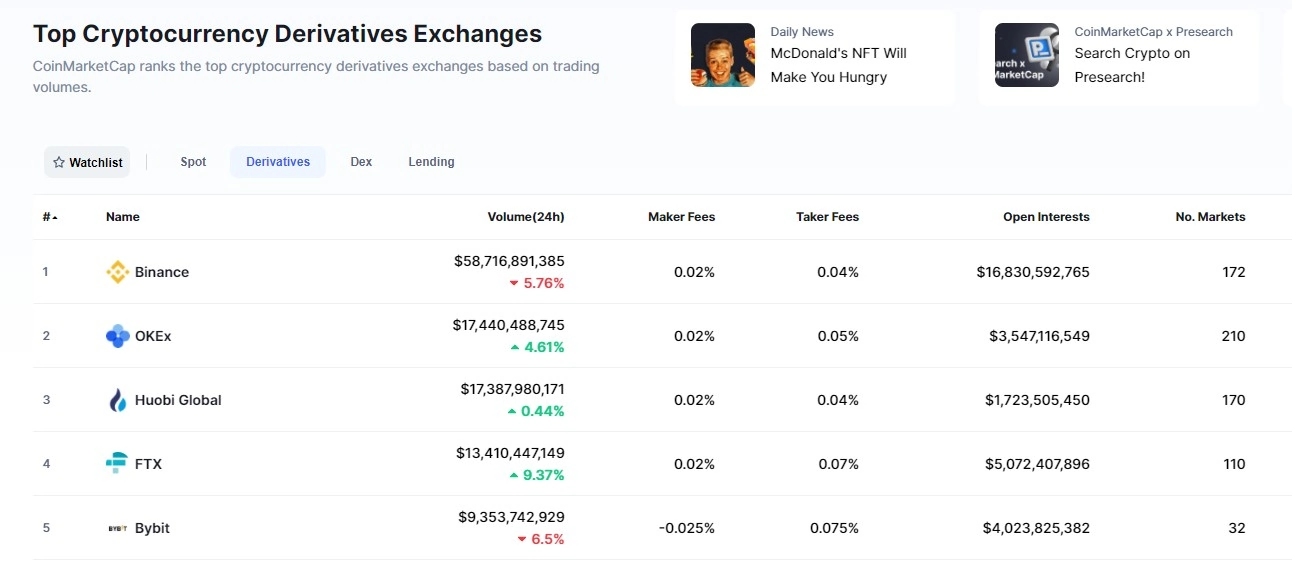
Task: Switch to the Spot tab
Action: click(x=193, y=162)
